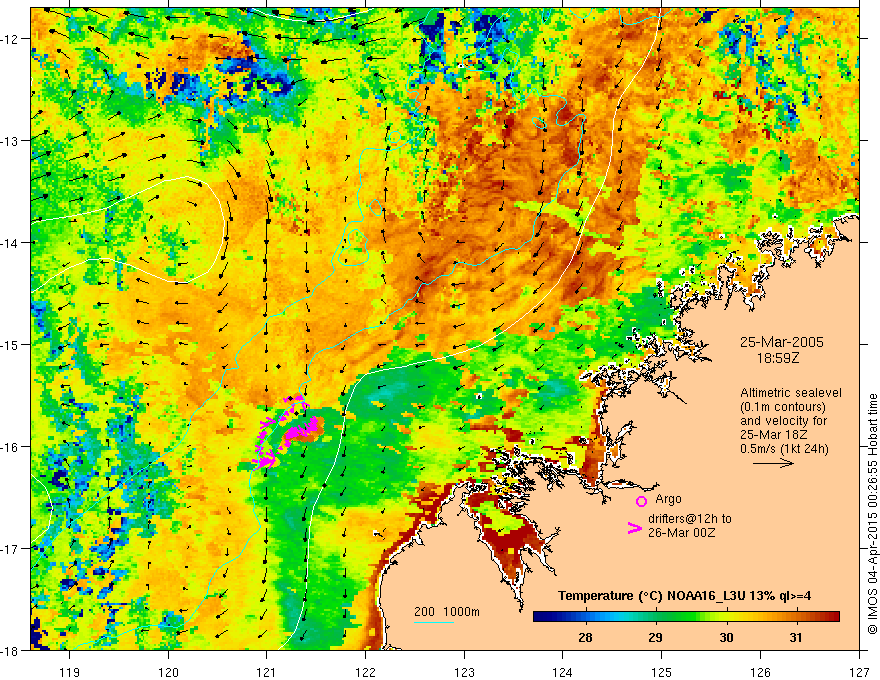Image resolution: width=880 pixels, height=680 pixels.
Task: Click the 0.5m/s (1kt 24h) text
Action: coord(784,449)
